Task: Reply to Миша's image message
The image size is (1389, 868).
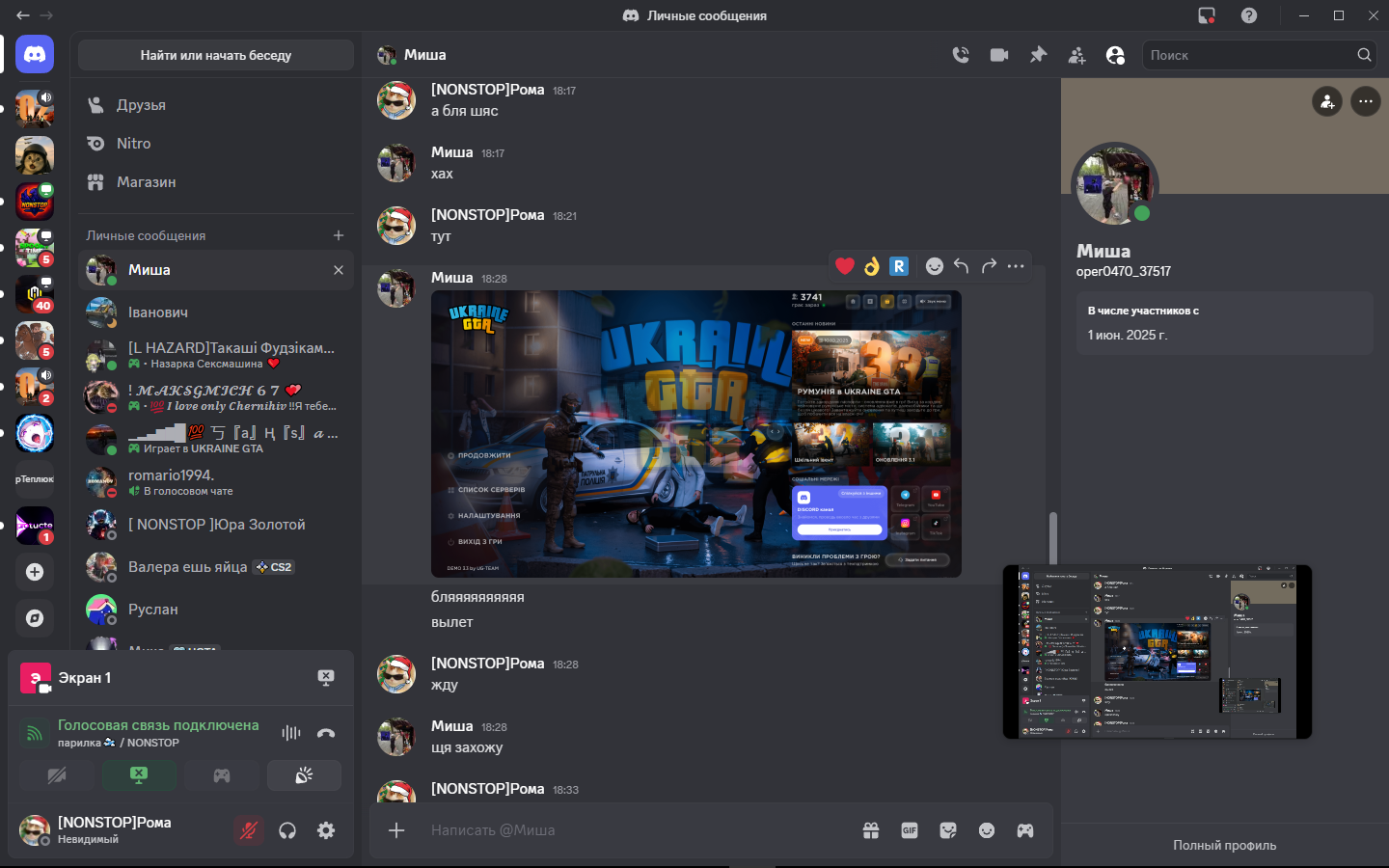Action: coord(962,266)
